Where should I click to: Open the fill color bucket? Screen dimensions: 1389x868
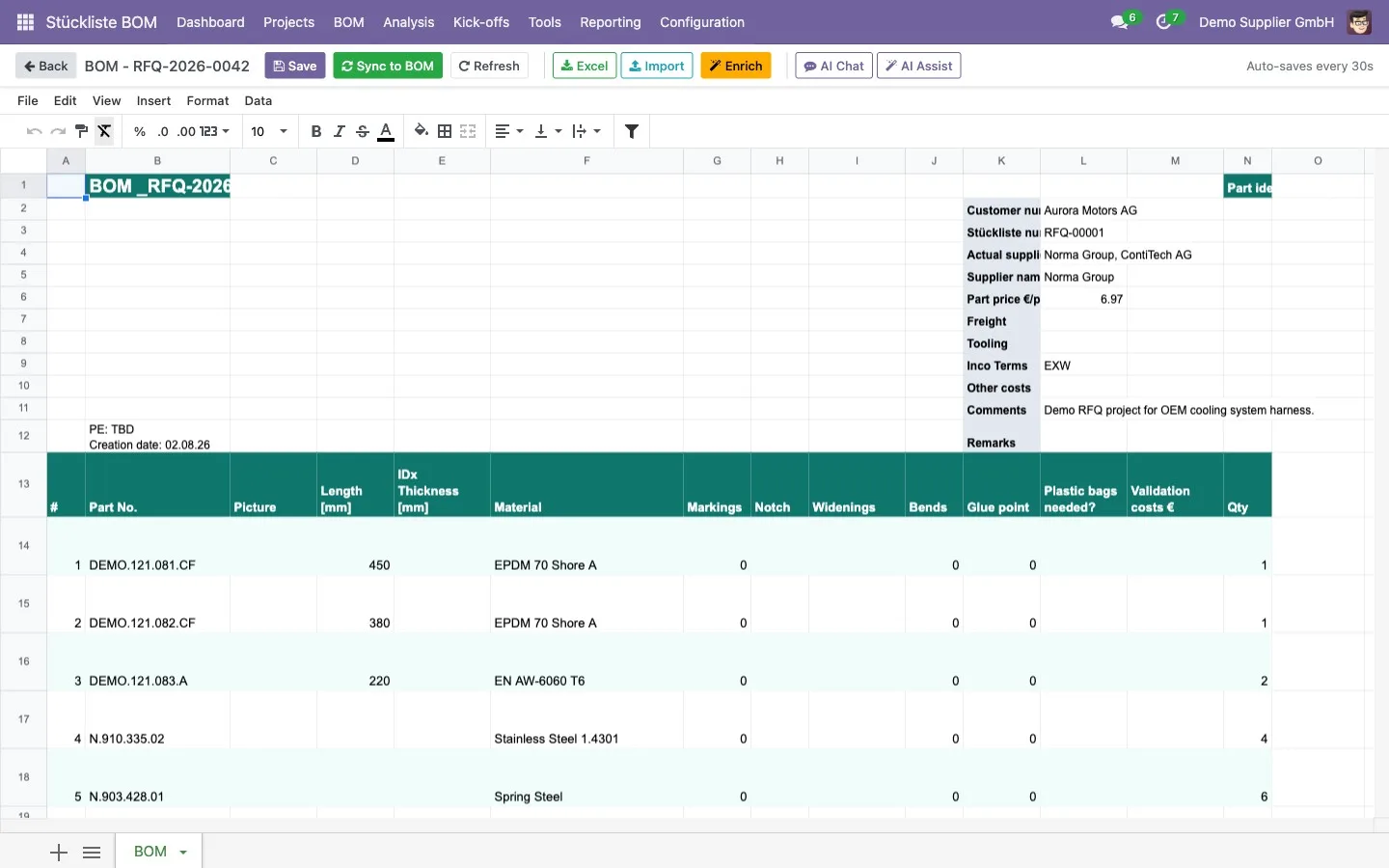coord(422,131)
